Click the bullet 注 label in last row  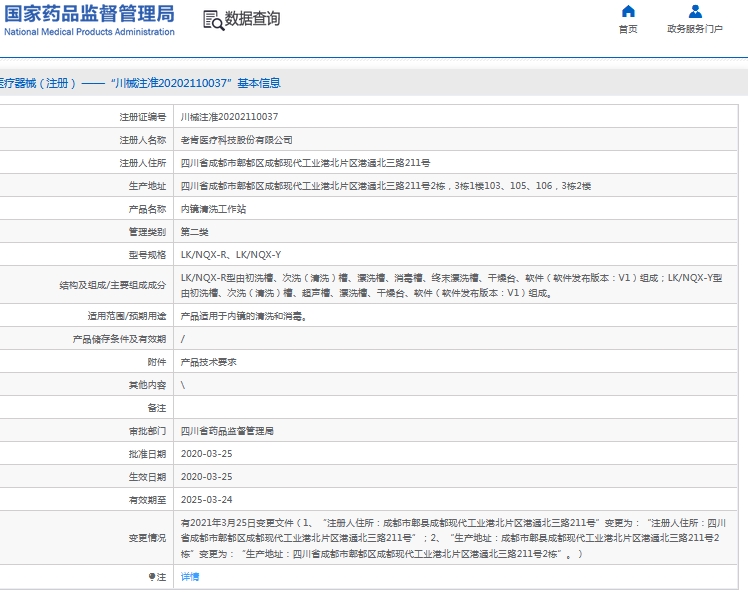(x=157, y=577)
